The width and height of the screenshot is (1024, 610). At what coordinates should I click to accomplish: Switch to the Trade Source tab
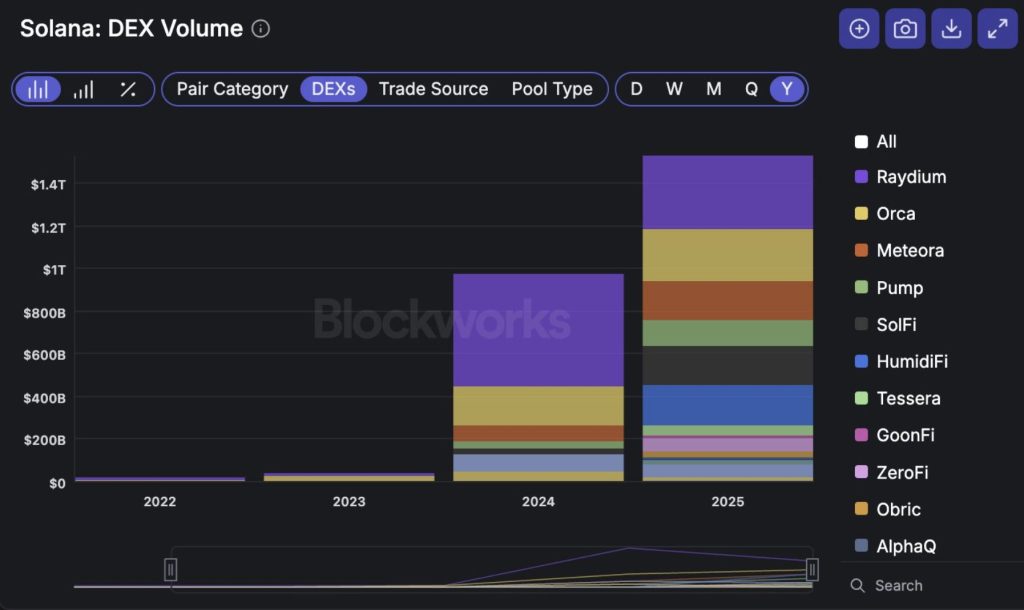click(433, 89)
